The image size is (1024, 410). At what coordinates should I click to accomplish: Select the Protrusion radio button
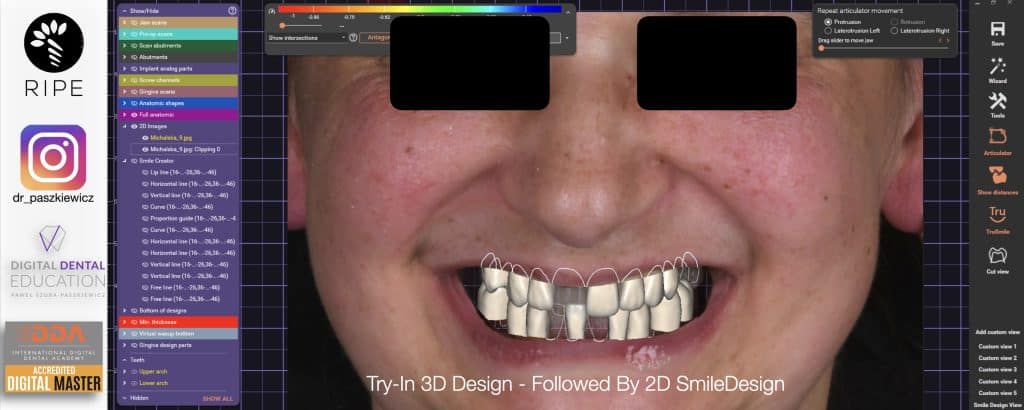[x=827, y=21]
